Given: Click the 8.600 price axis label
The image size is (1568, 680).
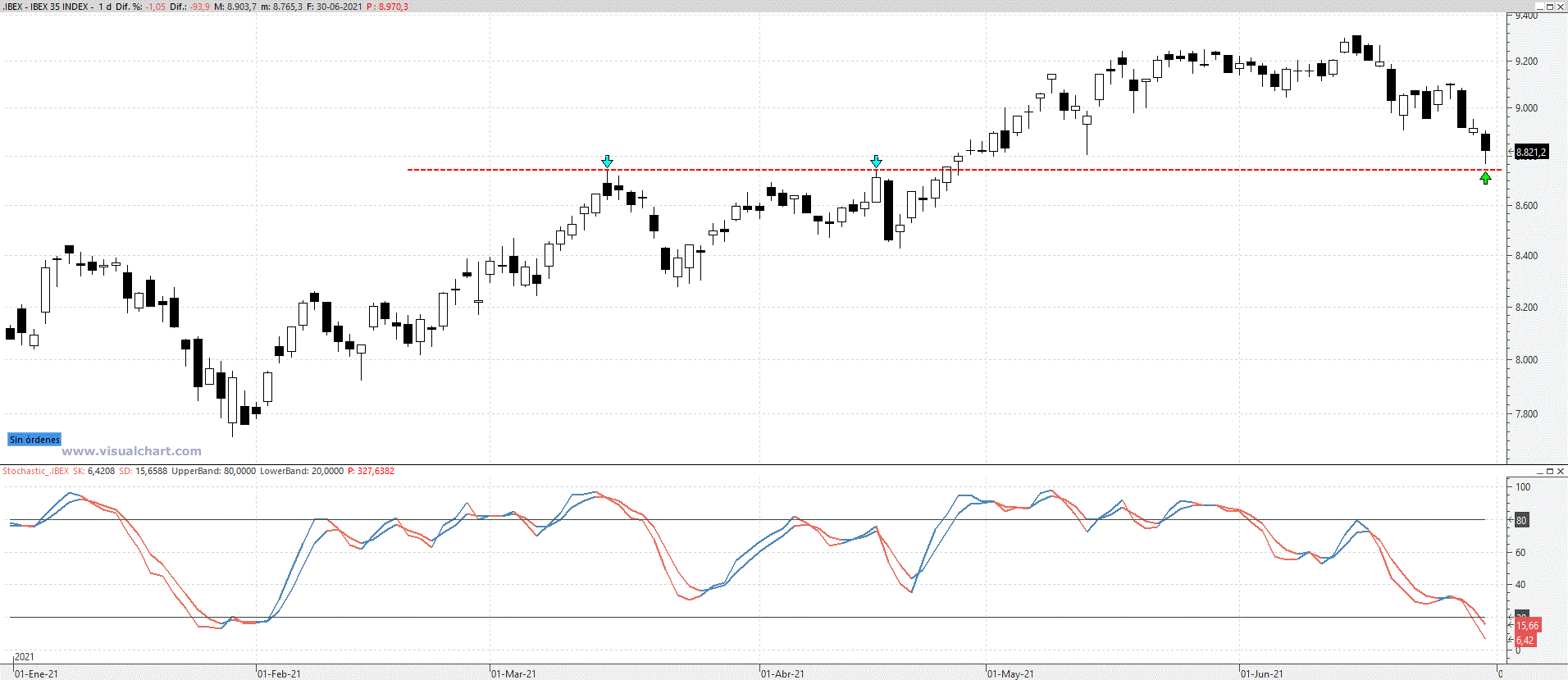Looking at the screenshot, I should click(1527, 205).
